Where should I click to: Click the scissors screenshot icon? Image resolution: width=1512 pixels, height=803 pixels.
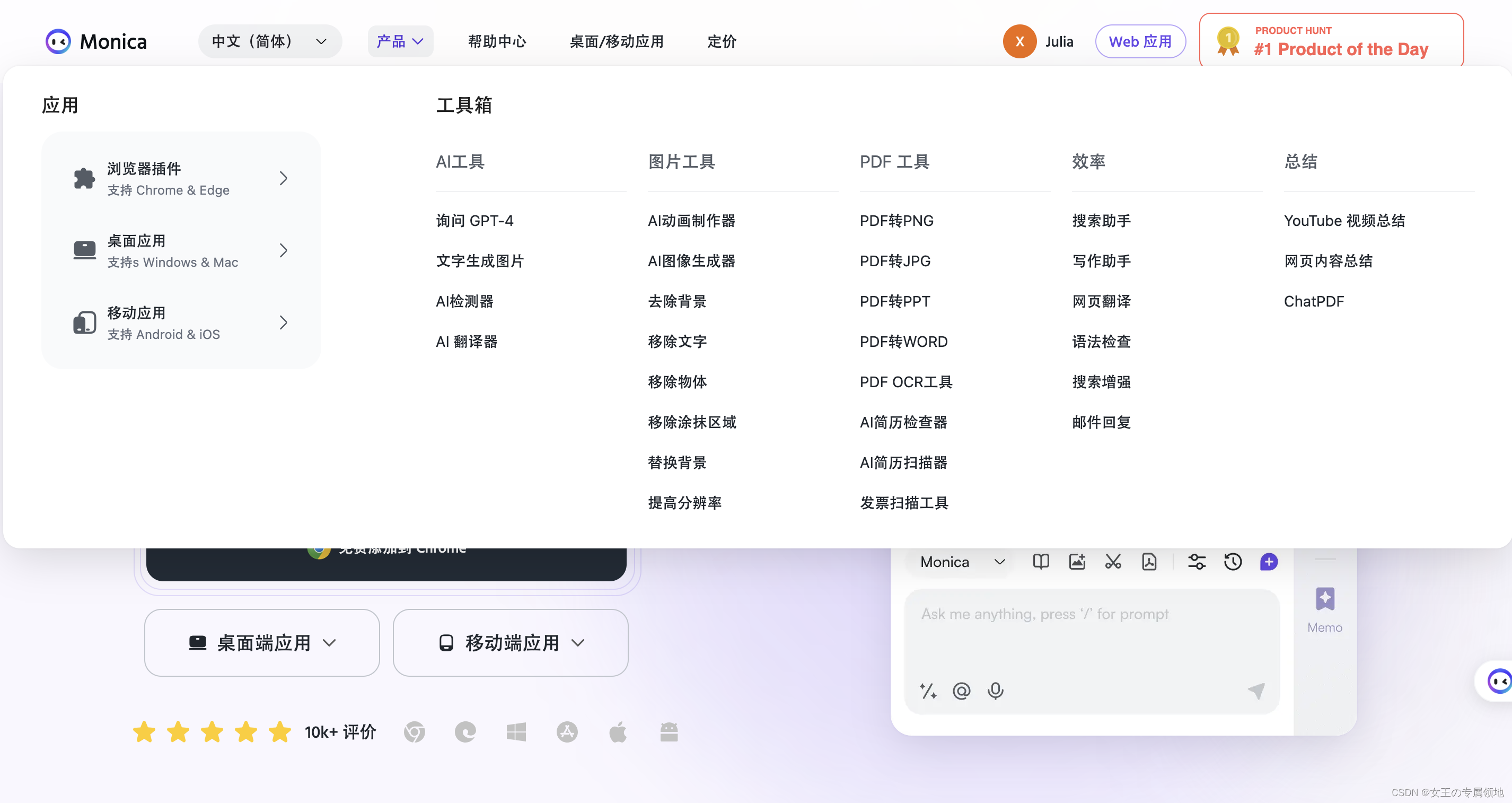point(1113,562)
